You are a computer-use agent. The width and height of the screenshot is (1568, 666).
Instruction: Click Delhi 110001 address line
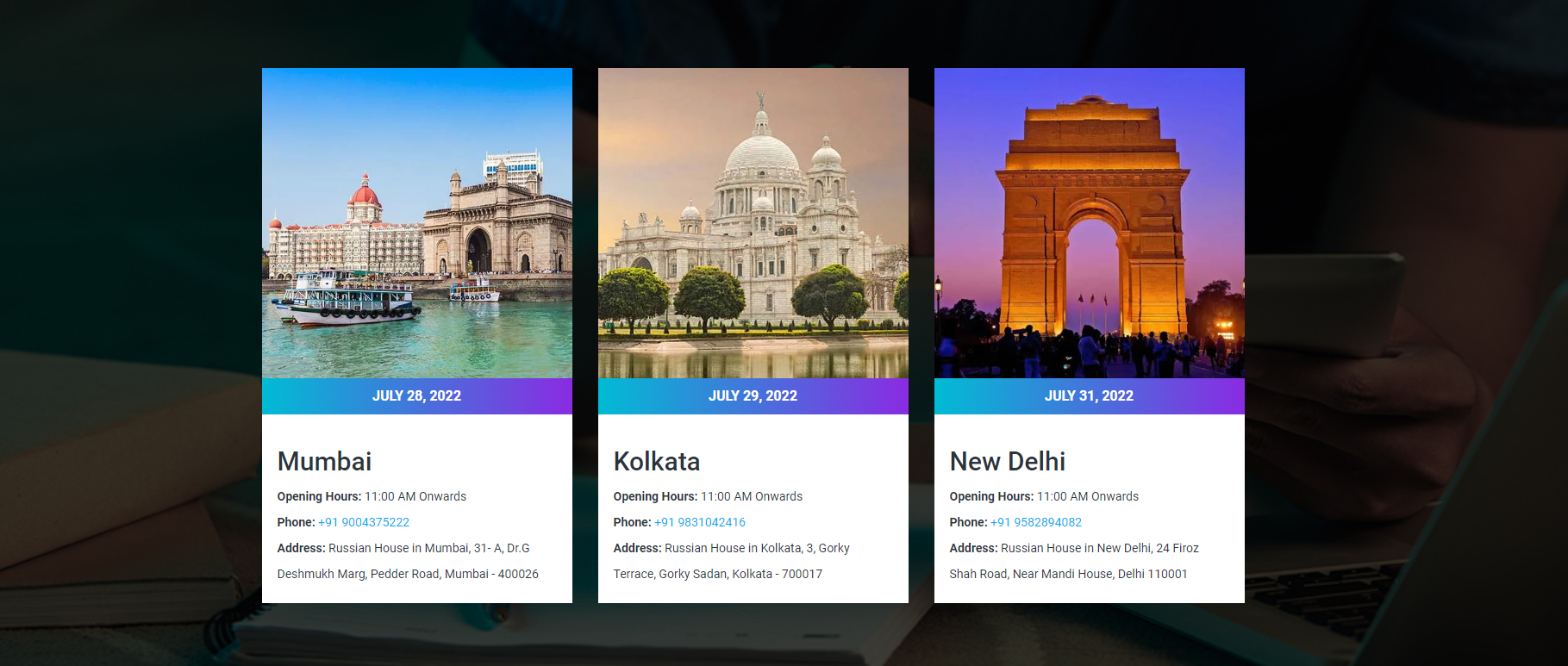[1068, 574]
